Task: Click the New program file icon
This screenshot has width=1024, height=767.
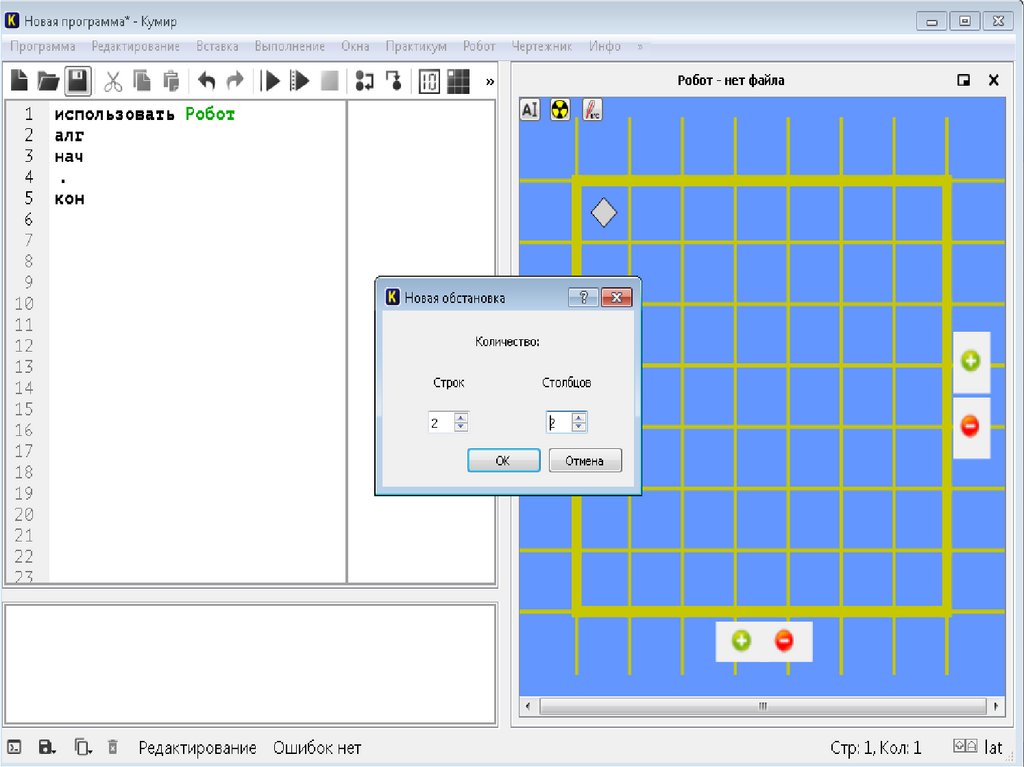Action: click(x=19, y=81)
